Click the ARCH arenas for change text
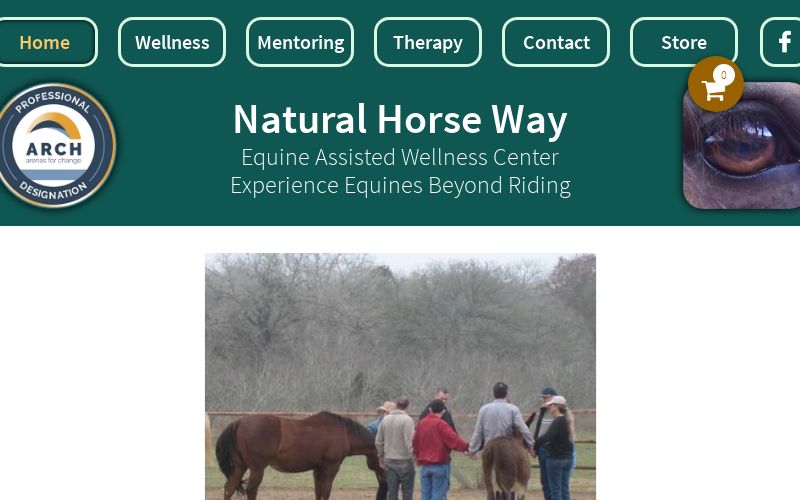 [x=54, y=152]
